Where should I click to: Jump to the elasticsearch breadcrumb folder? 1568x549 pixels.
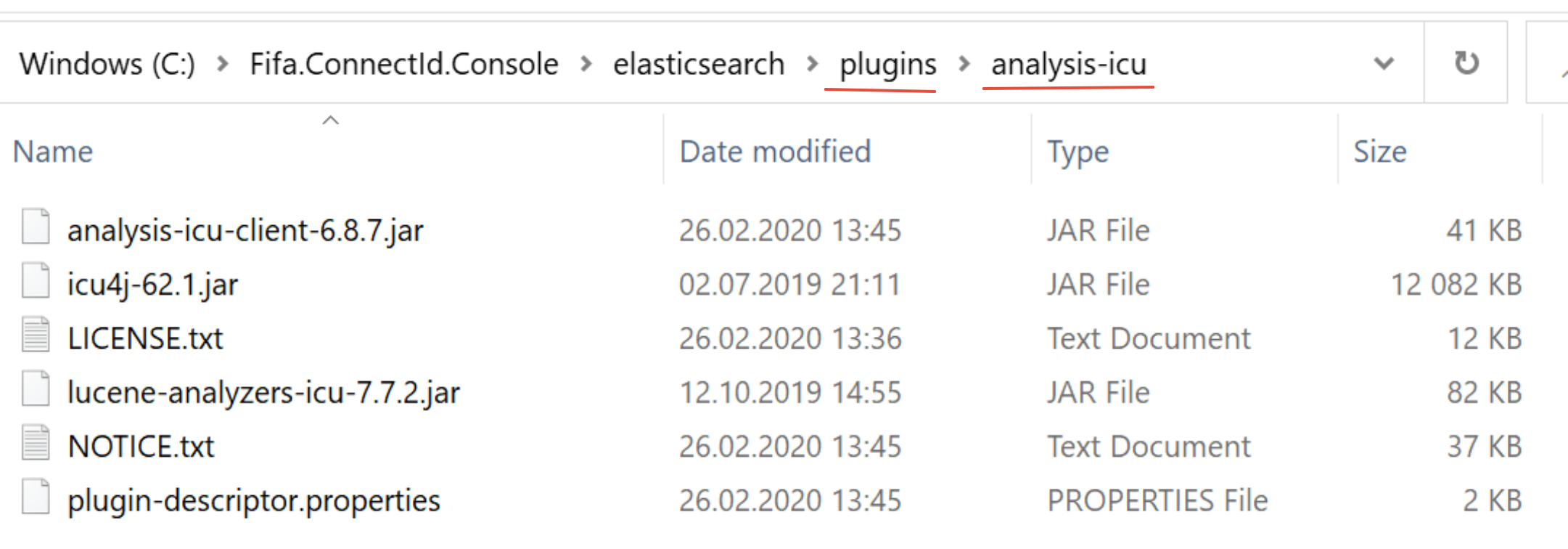(x=699, y=64)
